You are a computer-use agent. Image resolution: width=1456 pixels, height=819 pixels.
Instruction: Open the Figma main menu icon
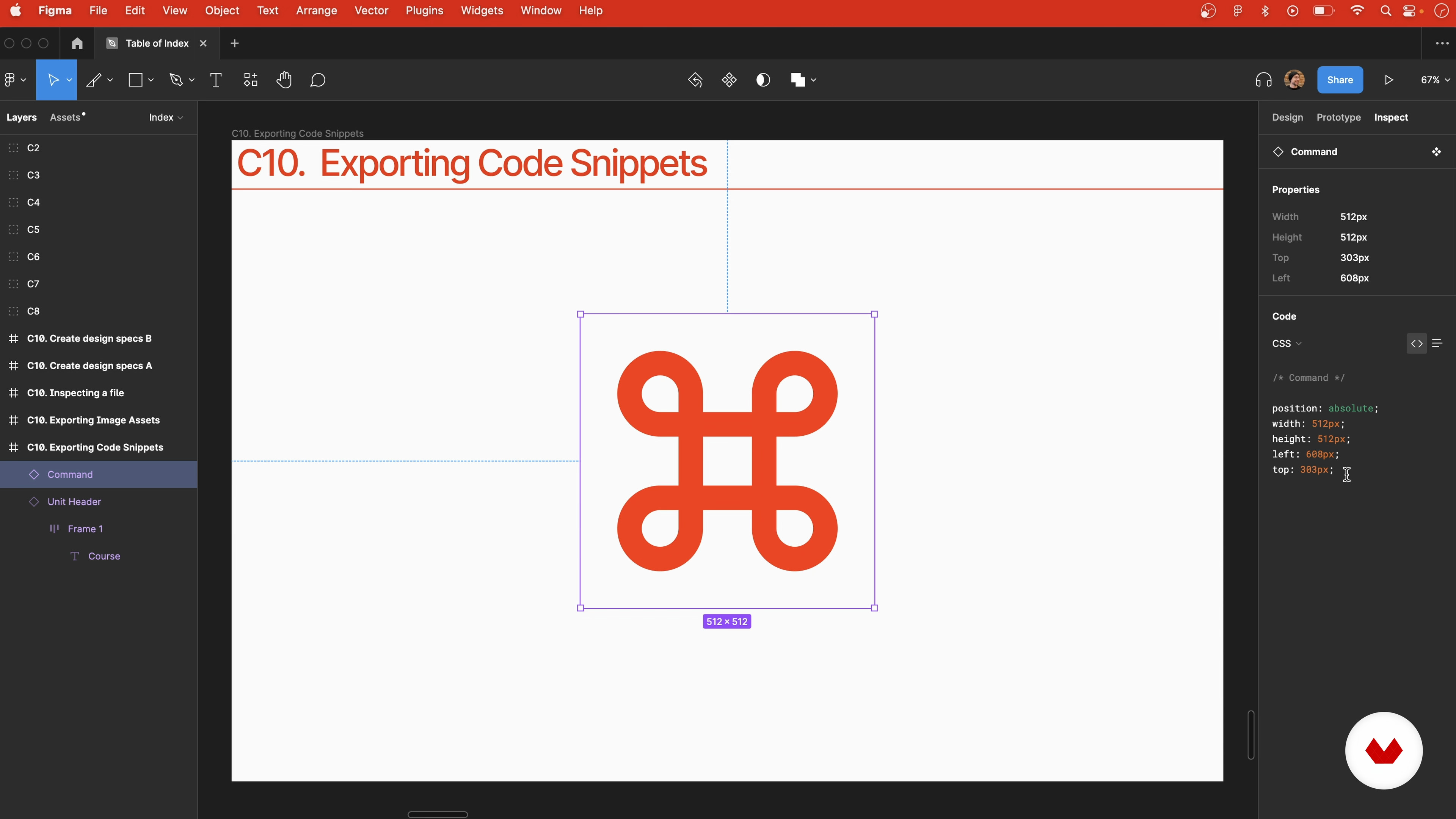[9, 80]
